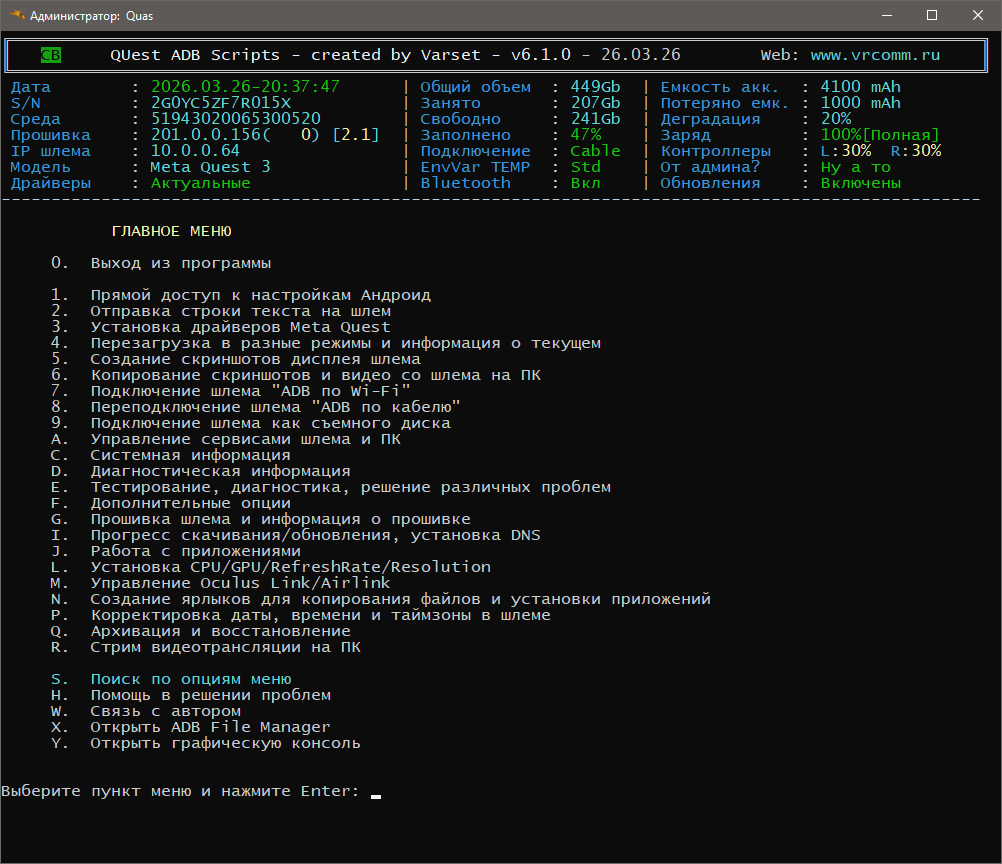Viewport: 1002px width, 864px height.
Task: Click 'Помощь в решении проблем' line
Action: (x=211, y=695)
